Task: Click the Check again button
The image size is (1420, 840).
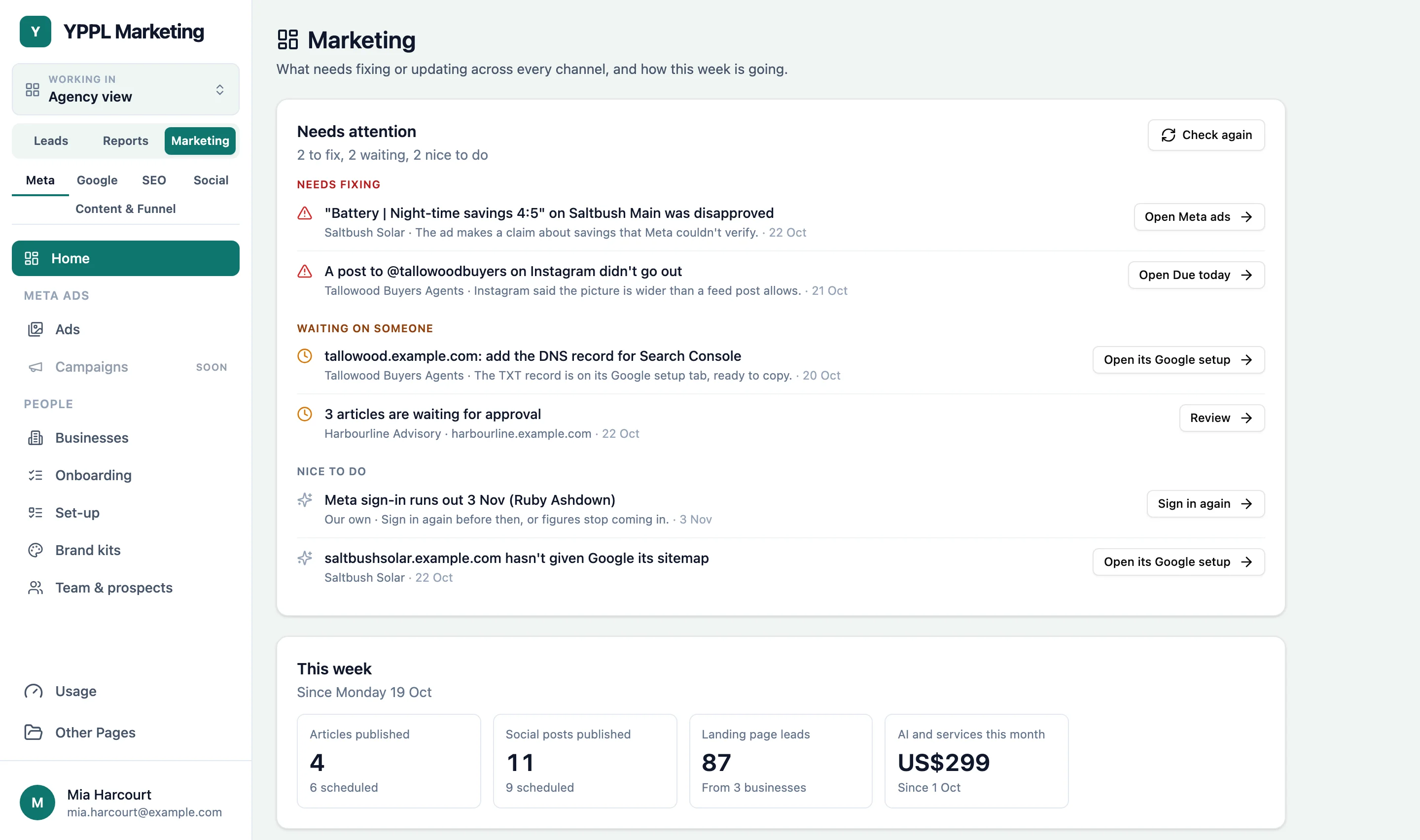Action: click(1206, 135)
